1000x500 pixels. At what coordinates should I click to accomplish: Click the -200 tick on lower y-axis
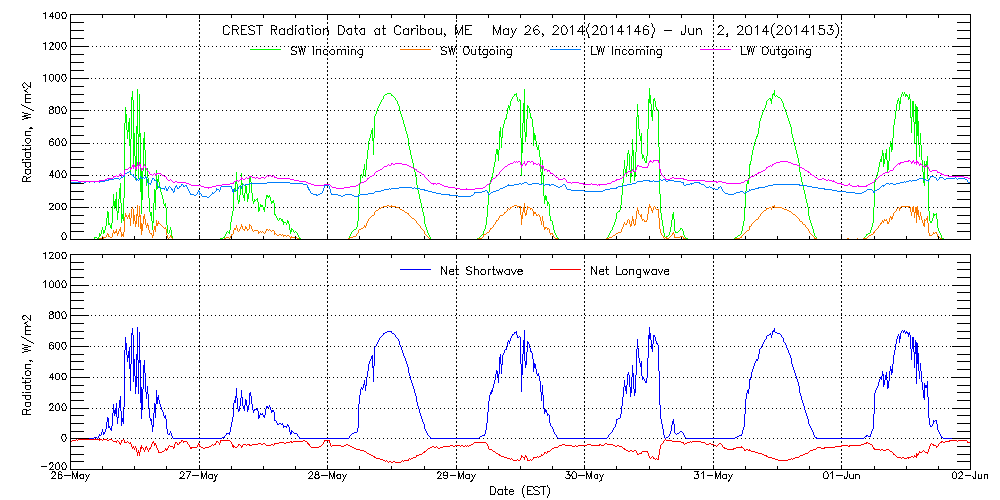pos(52,466)
